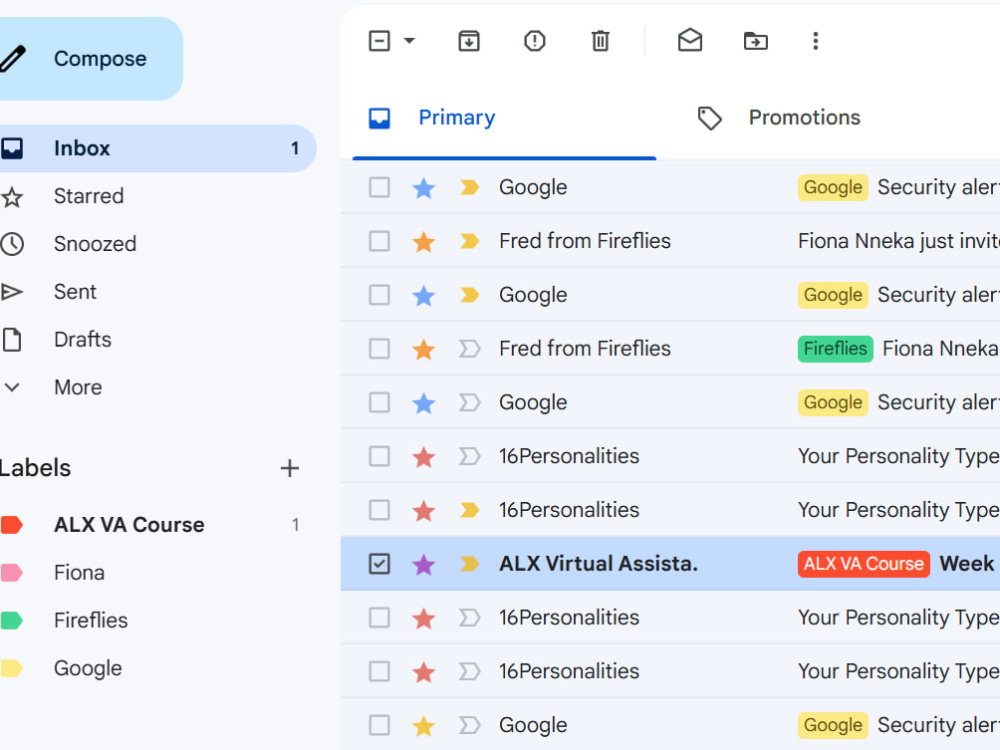This screenshot has height=750, width=1000.
Task: Switch to the Promotions tab
Action: click(804, 118)
